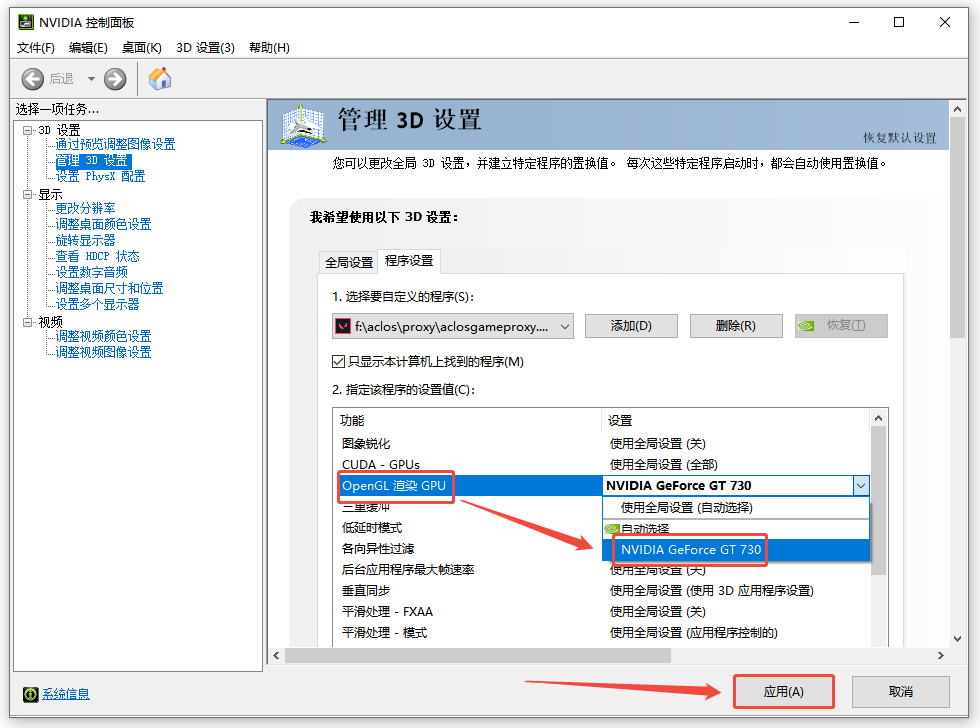Select 调整视频颜色设置 in tree

coord(104,336)
